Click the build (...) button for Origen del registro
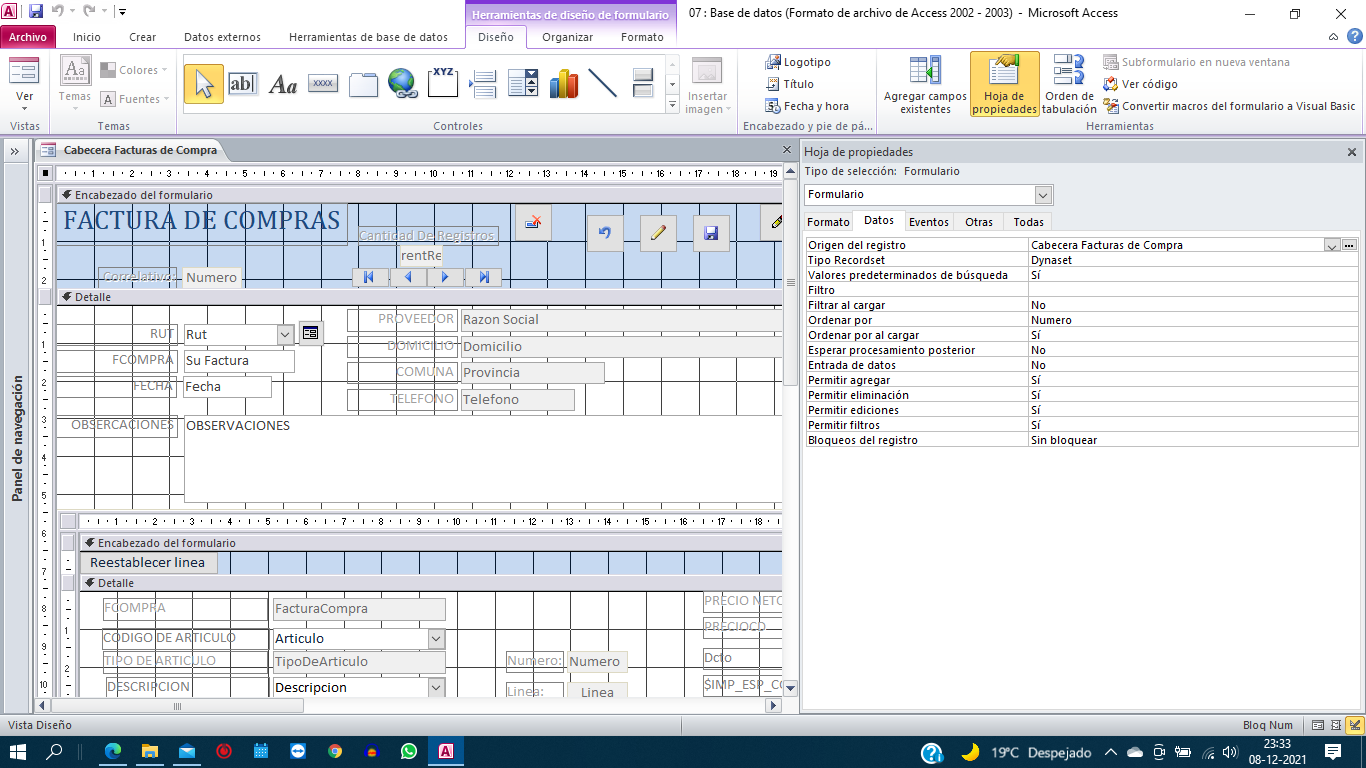The width and height of the screenshot is (1366, 768). pos(1349,245)
